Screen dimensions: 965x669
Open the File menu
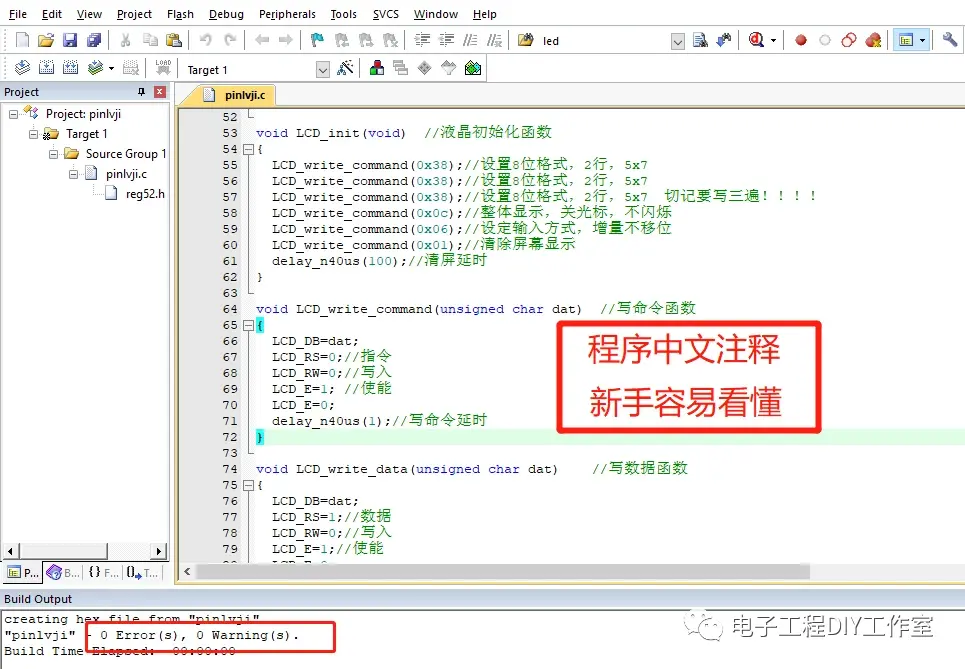[17, 14]
